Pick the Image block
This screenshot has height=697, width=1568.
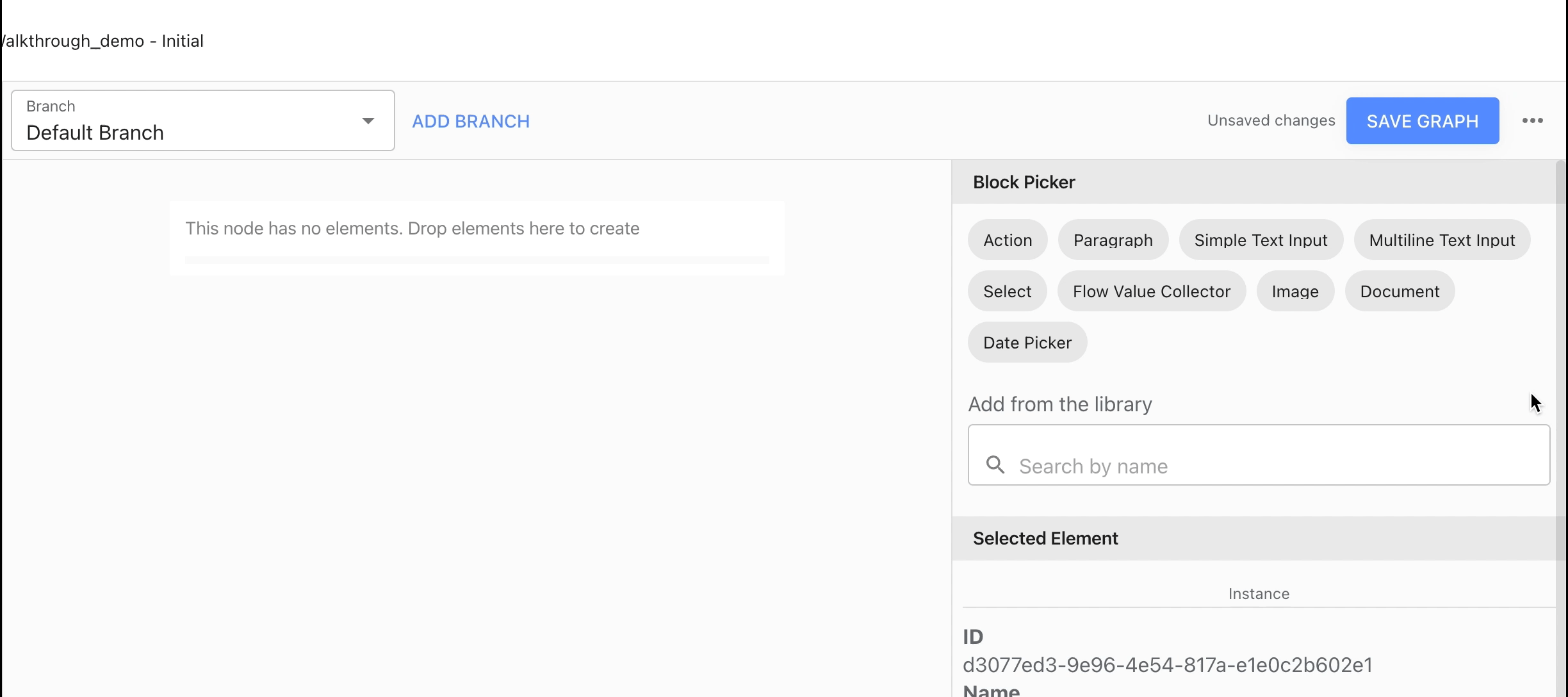(1294, 291)
